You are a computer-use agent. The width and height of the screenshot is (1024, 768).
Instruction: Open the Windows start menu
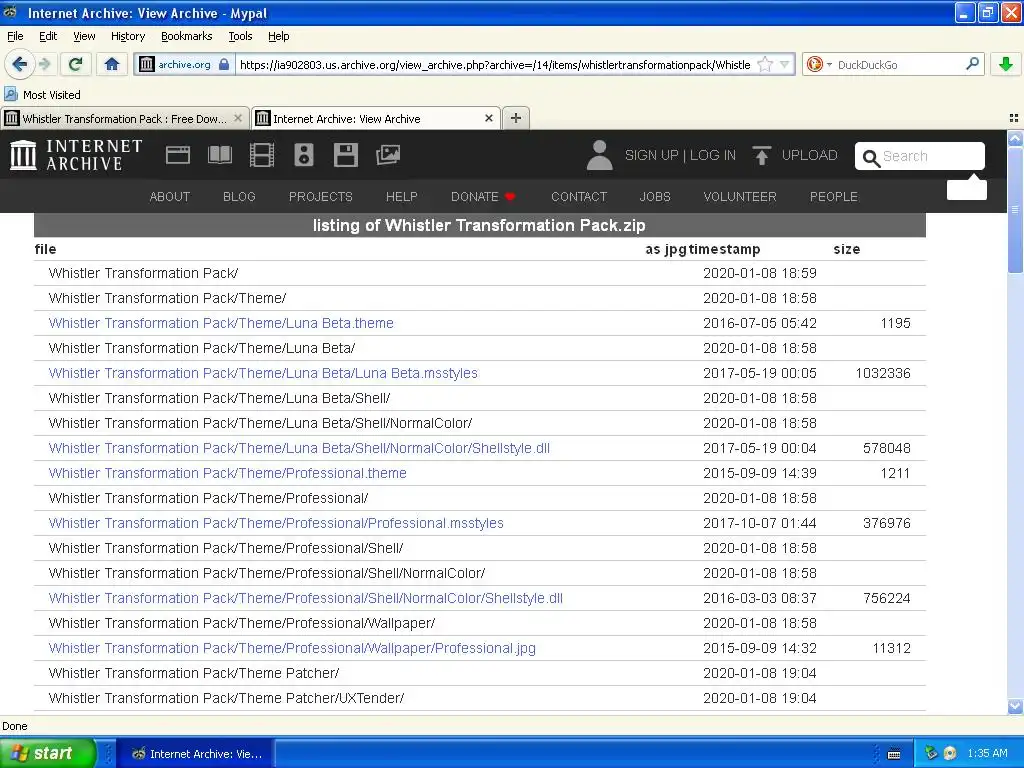coord(47,753)
